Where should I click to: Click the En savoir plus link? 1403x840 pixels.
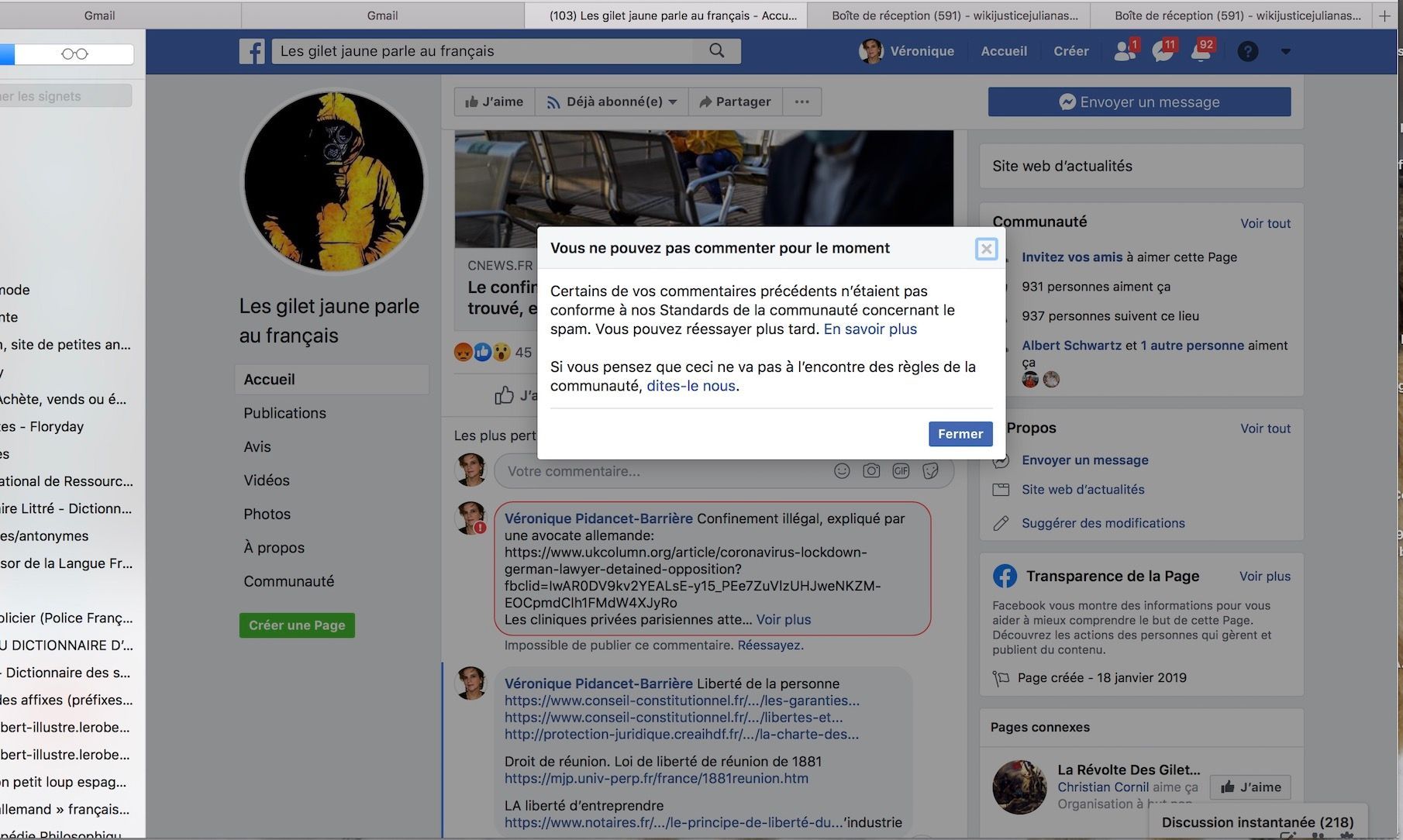pos(870,329)
